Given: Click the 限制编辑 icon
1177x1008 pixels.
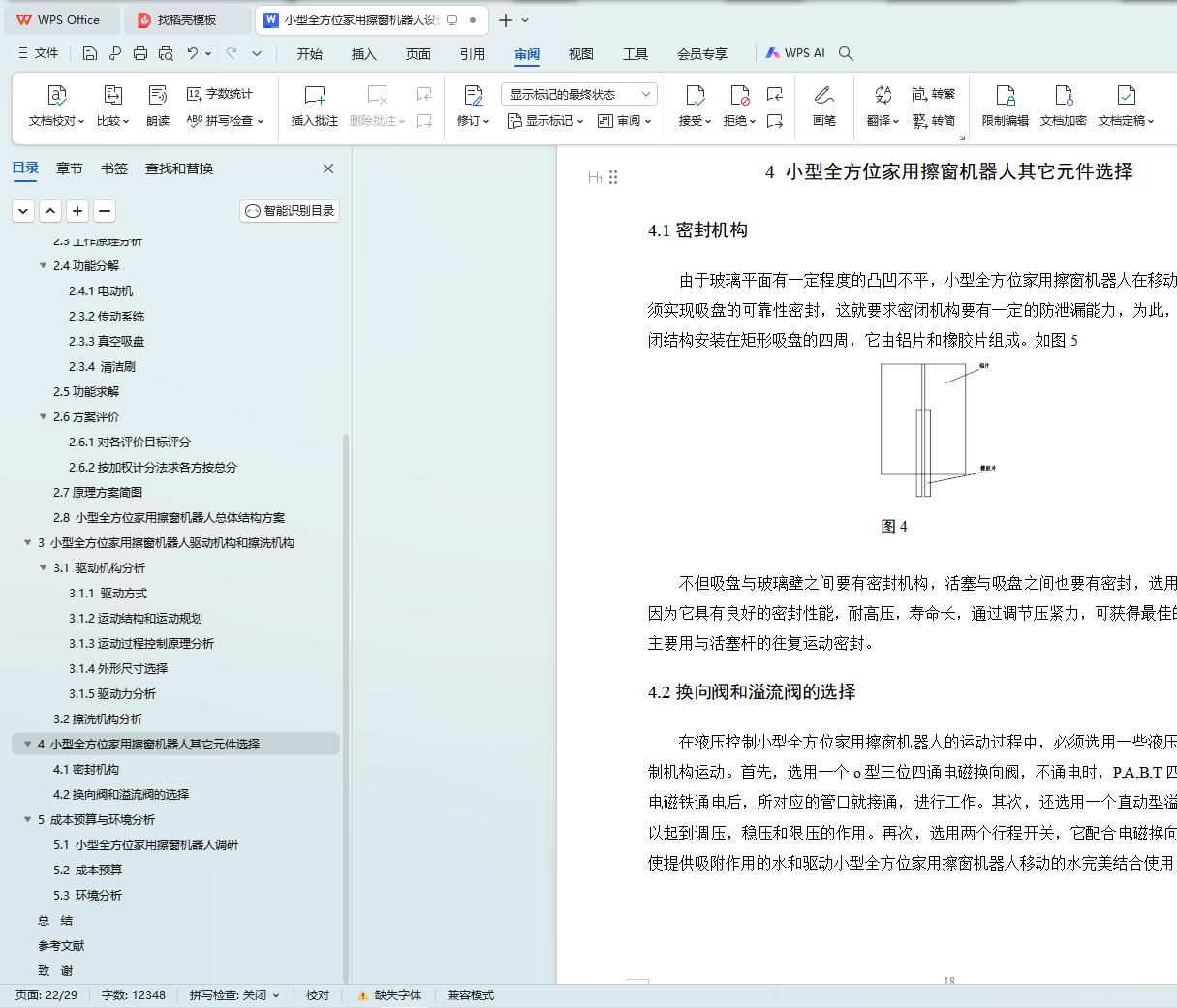Looking at the screenshot, I should click(1006, 95).
